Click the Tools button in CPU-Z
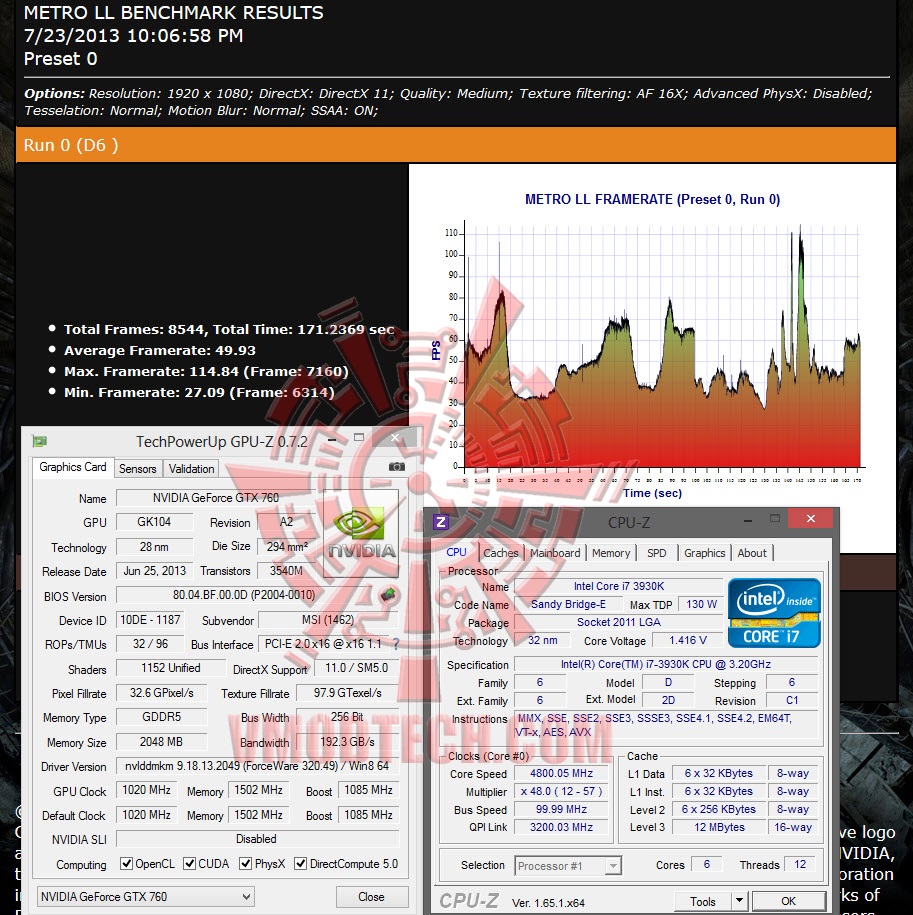This screenshot has width=913, height=915. coord(702,901)
